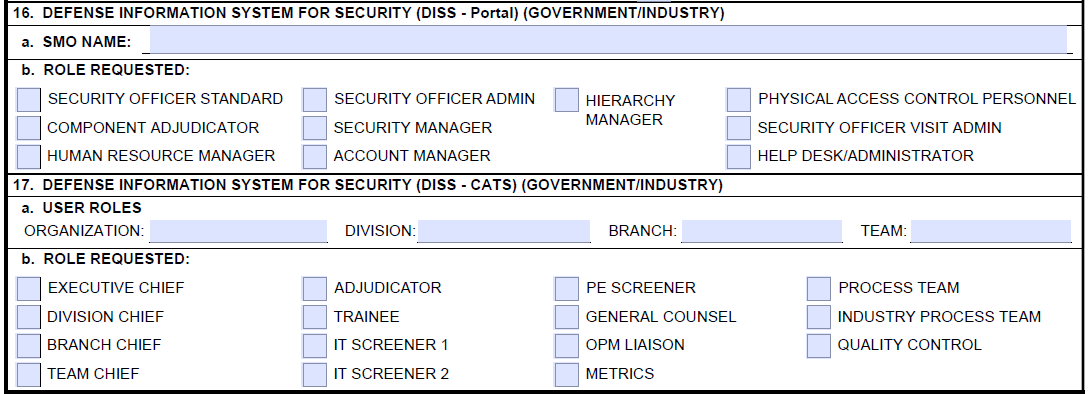
Task: Enable the Adjudicator checkbox
Action: tap(315, 288)
